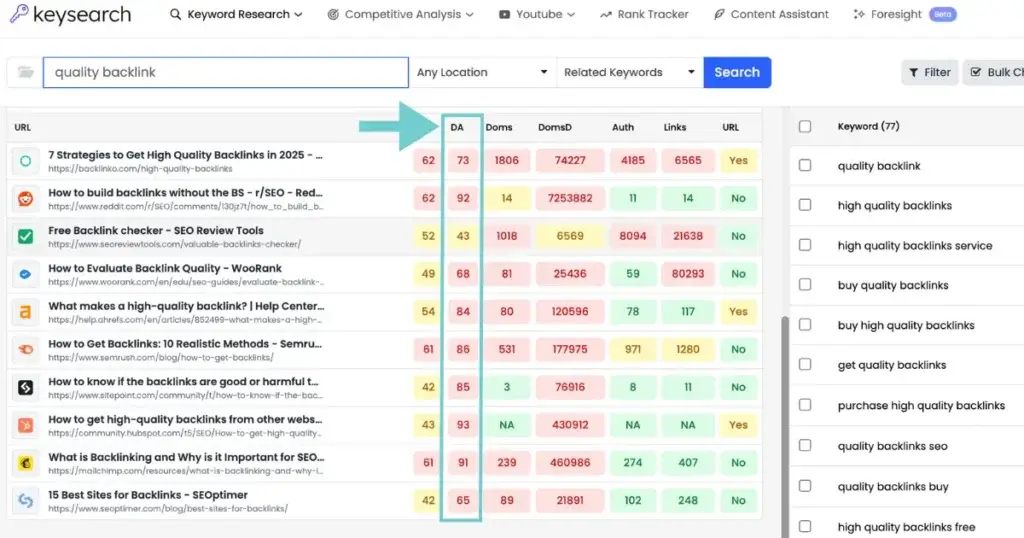Click the Keysearch logo
Image resolution: width=1024 pixels, height=538 pixels.
pos(71,14)
